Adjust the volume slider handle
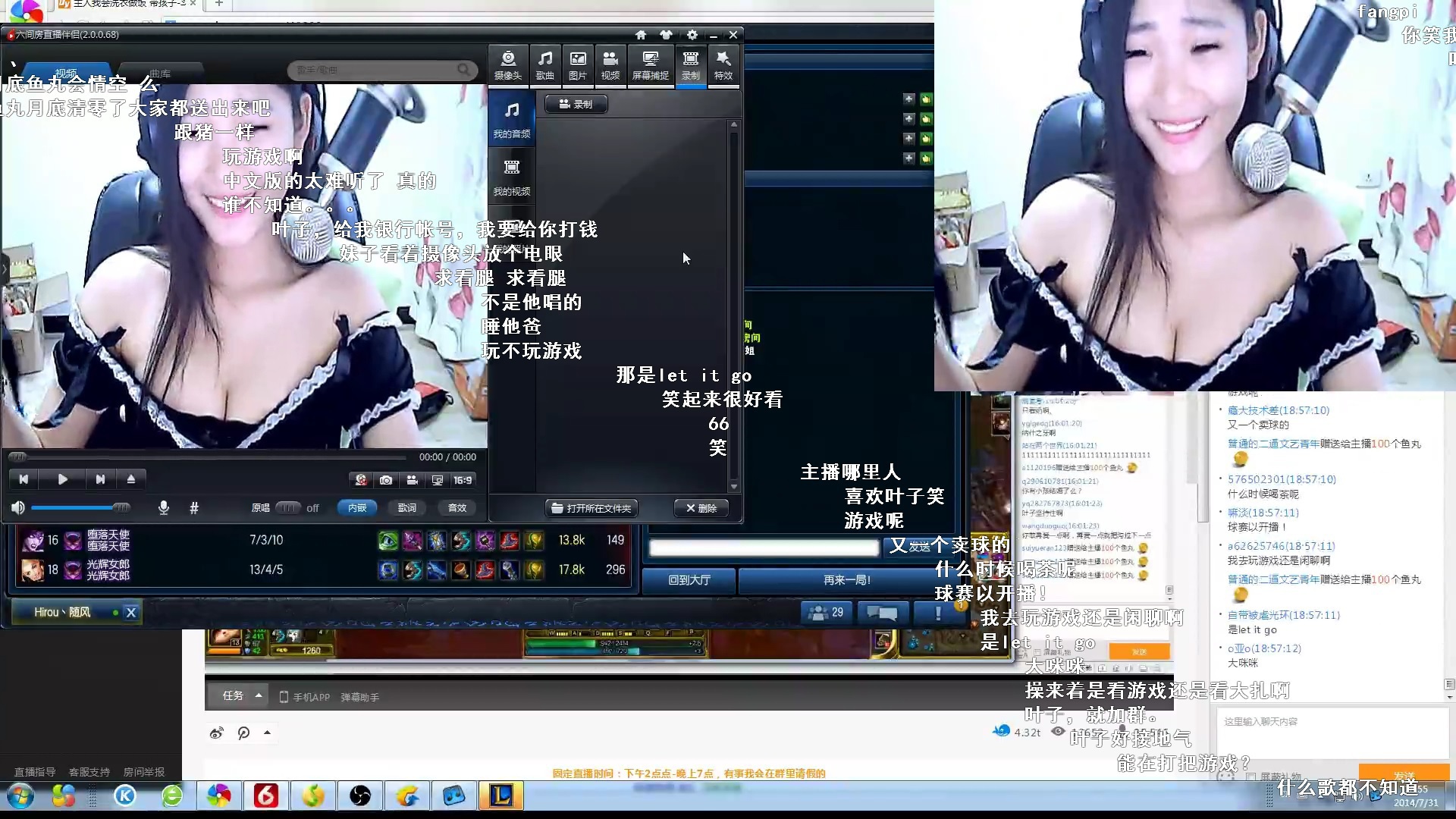The height and width of the screenshot is (819, 1456). coord(121,508)
